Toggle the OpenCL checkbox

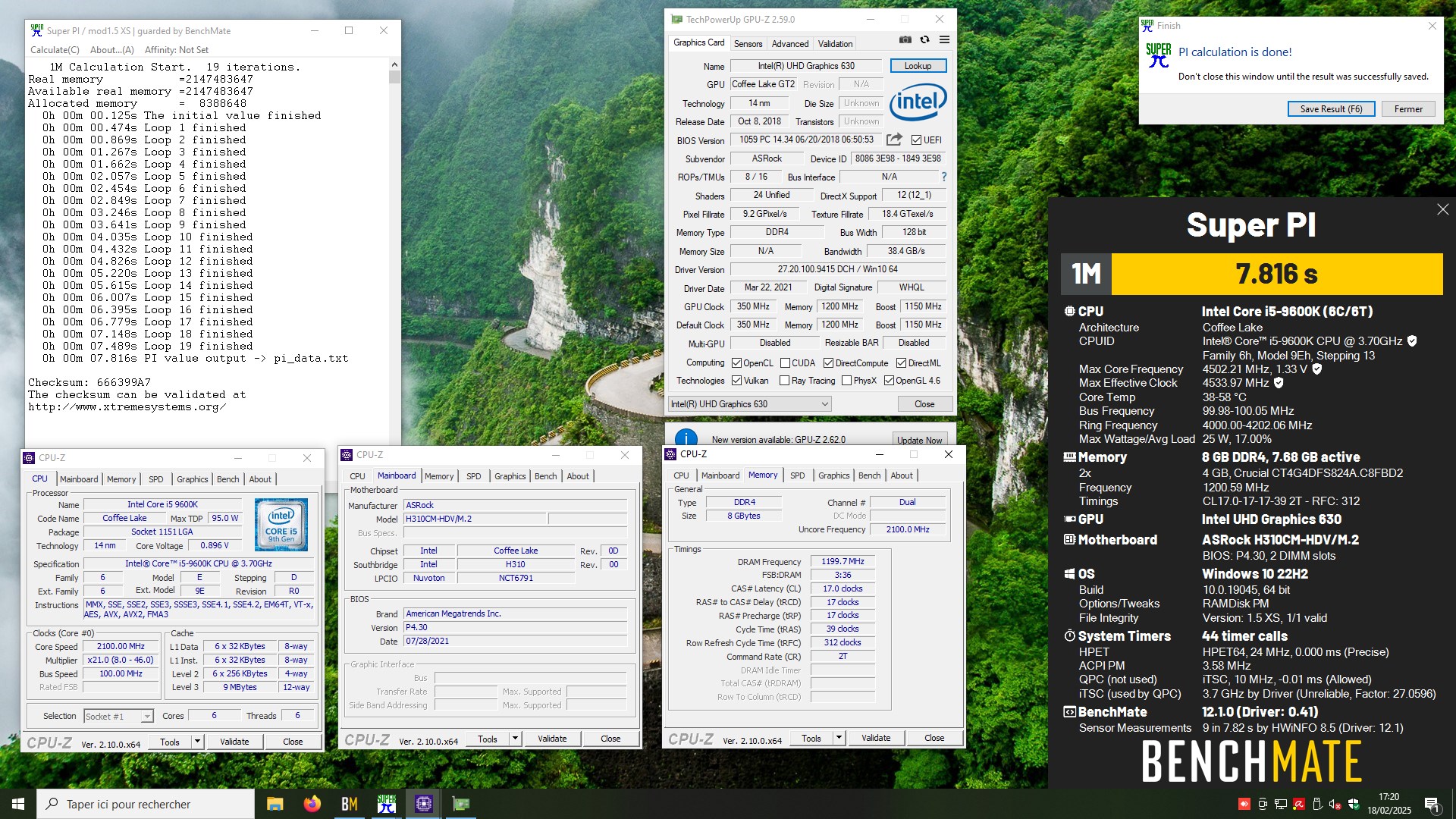[736, 363]
